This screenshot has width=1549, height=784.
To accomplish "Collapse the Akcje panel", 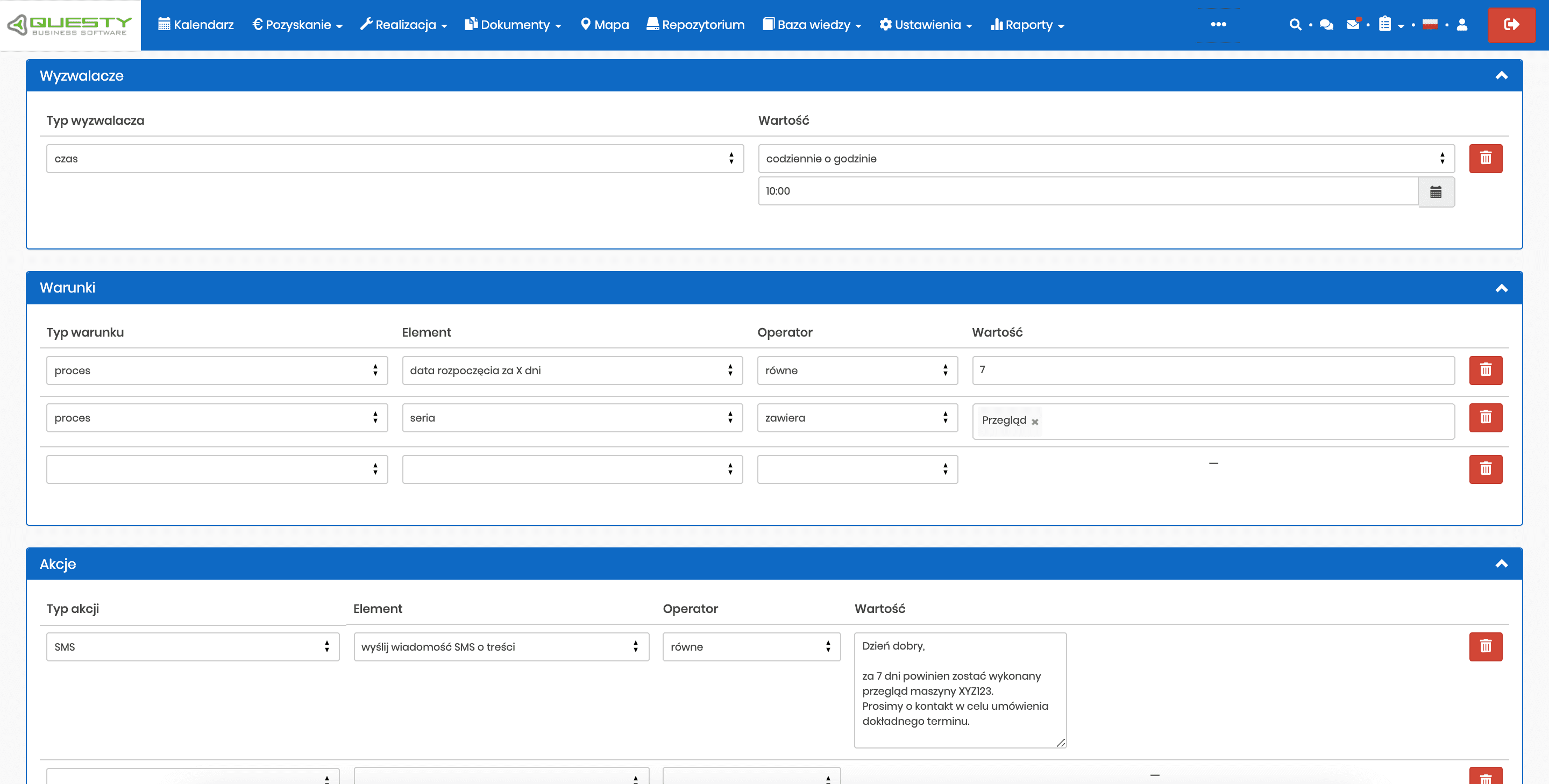I will click(1502, 564).
